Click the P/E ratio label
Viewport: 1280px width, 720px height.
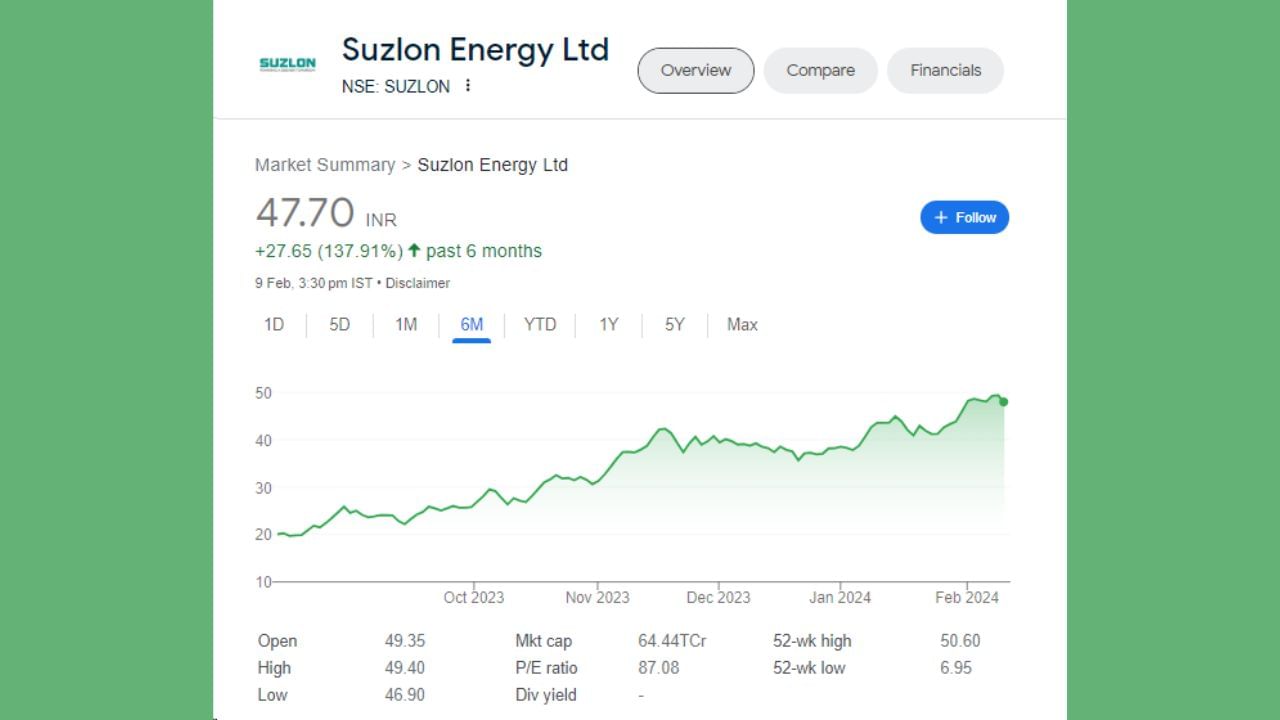(x=546, y=668)
